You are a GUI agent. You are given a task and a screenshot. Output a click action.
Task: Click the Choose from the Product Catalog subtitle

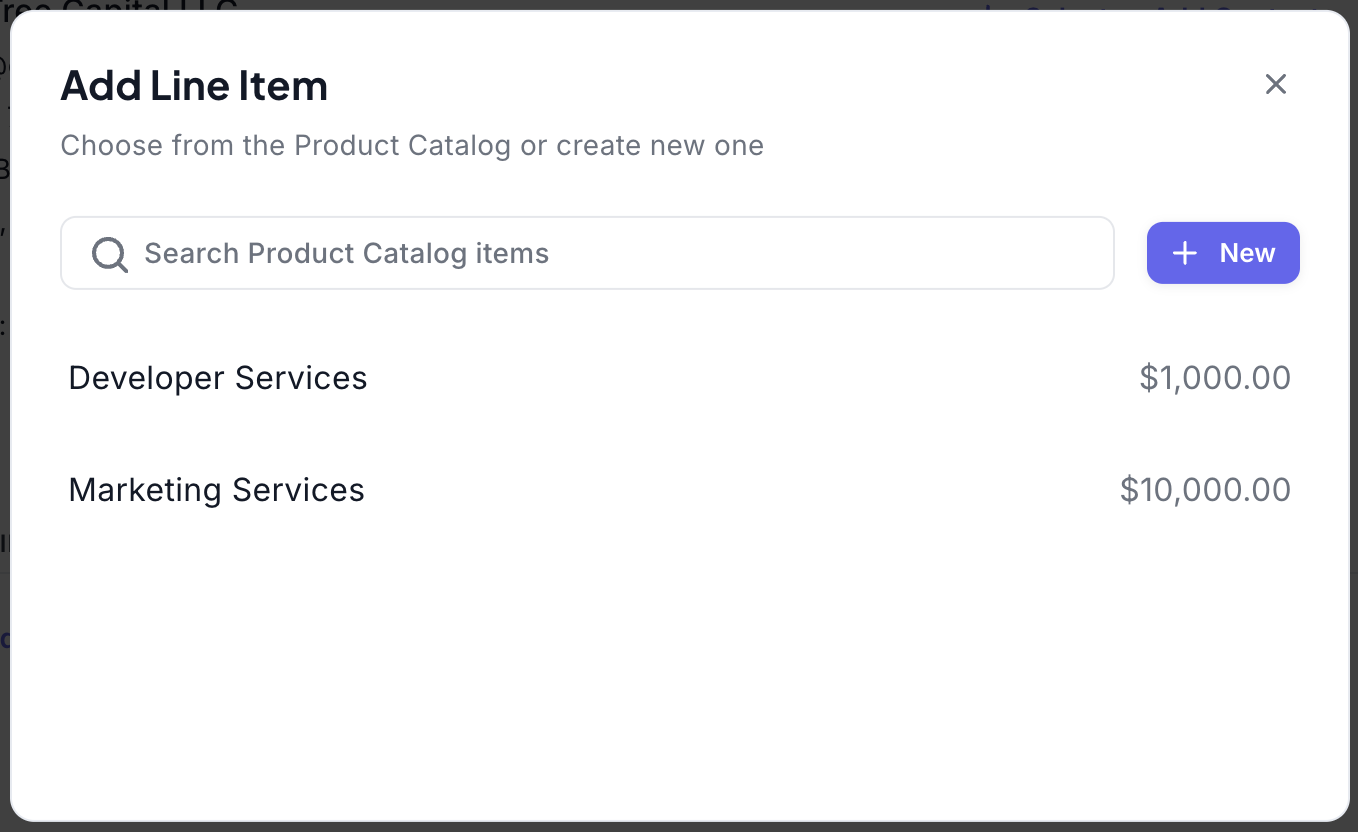(x=412, y=146)
